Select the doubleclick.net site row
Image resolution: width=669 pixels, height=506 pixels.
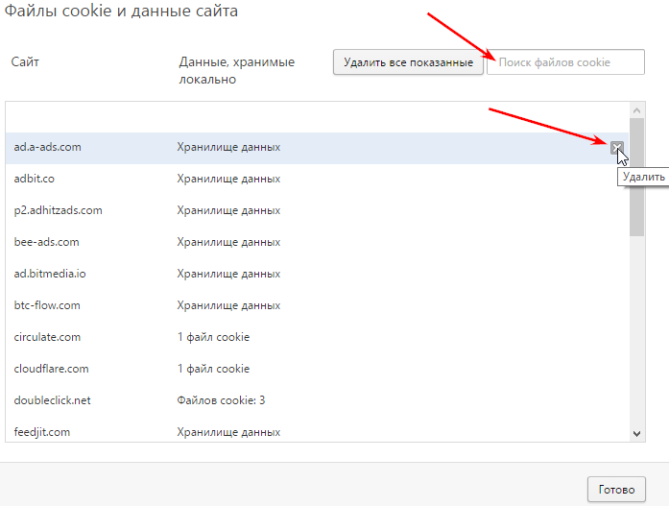click(x=317, y=400)
